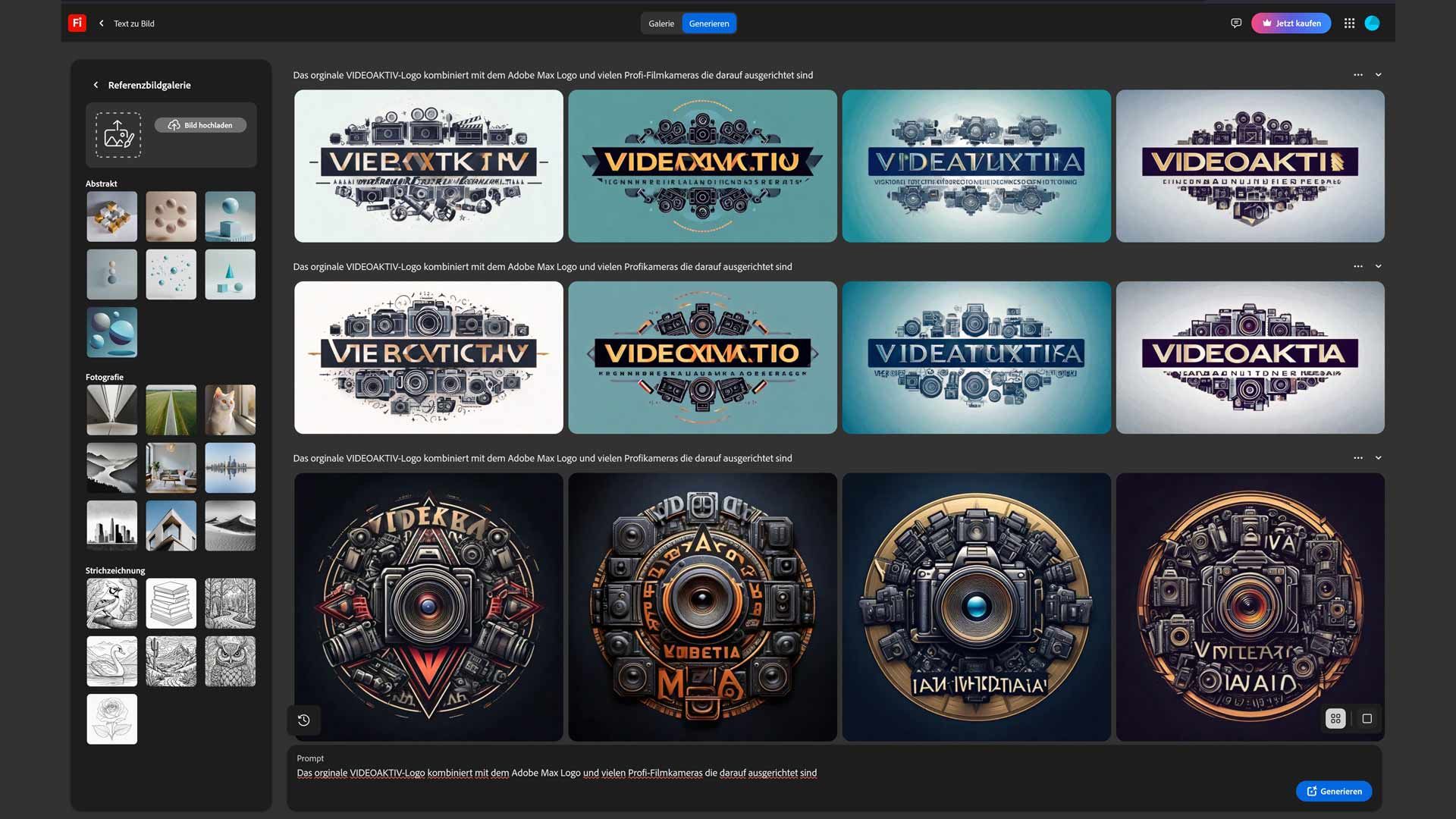The height and width of the screenshot is (819, 1456).
Task: Open the Adobe apps waffle grid icon
Action: click(1349, 23)
